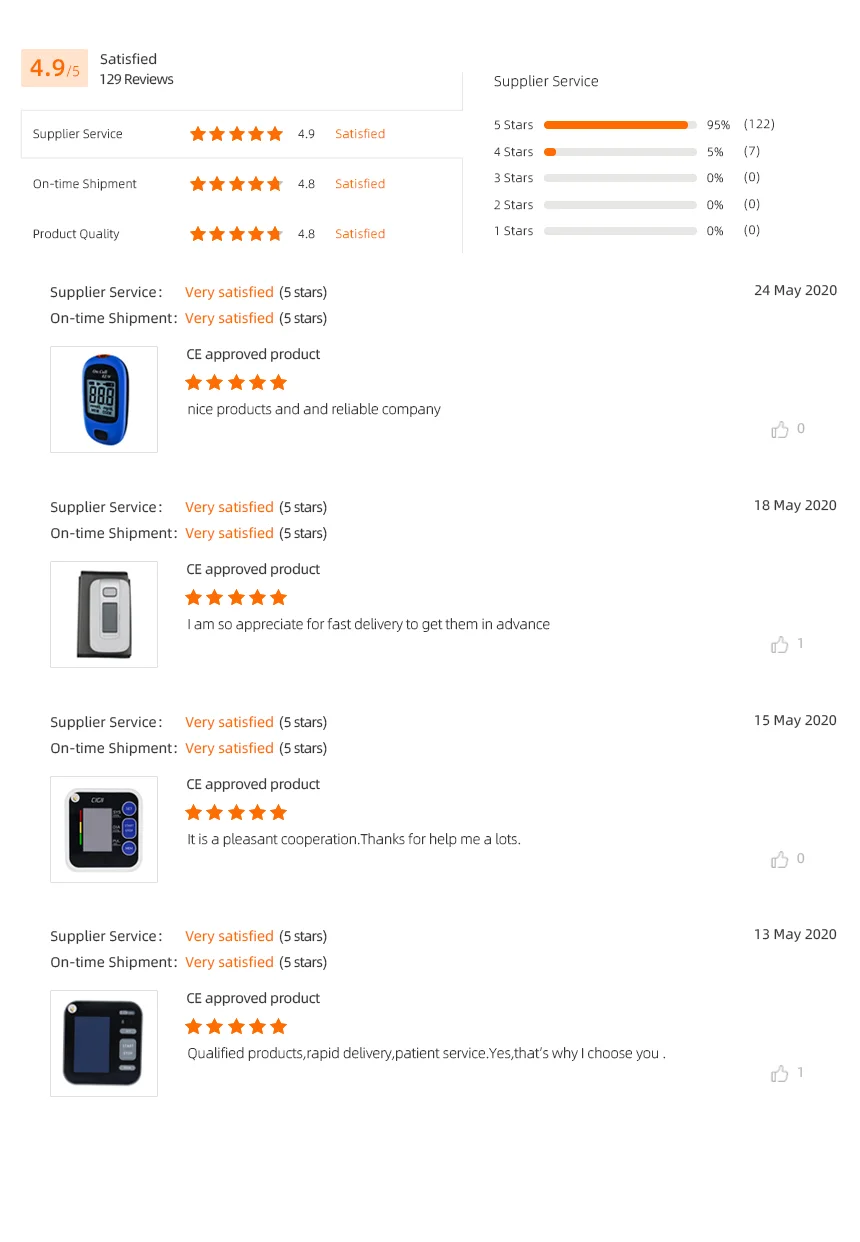Click the 4 Stars rating bar

(x=620, y=152)
